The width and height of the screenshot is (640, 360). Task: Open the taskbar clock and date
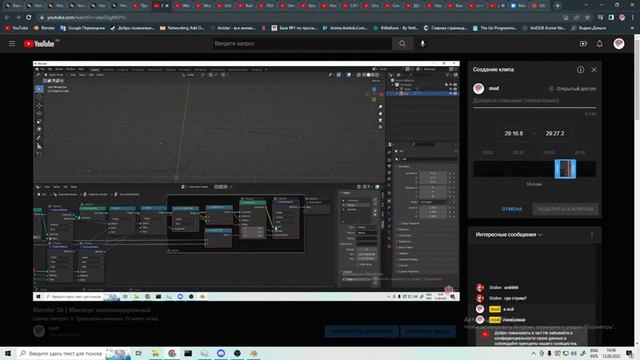(611, 353)
